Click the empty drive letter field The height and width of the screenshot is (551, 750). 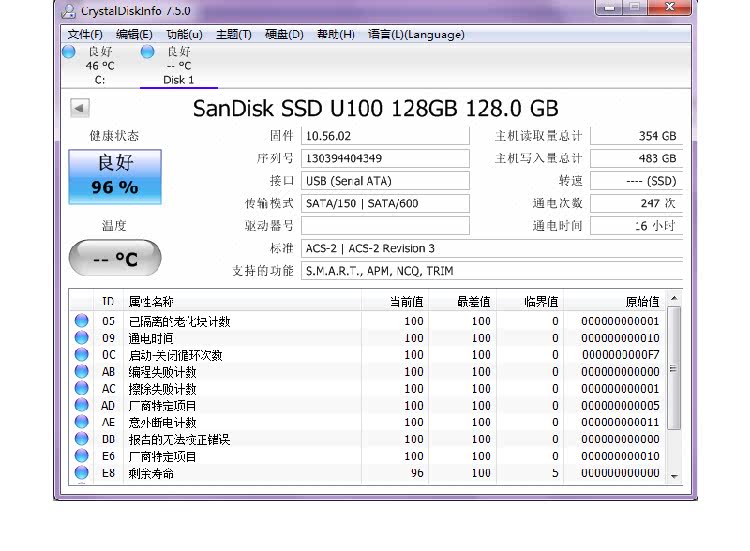tap(385, 226)
